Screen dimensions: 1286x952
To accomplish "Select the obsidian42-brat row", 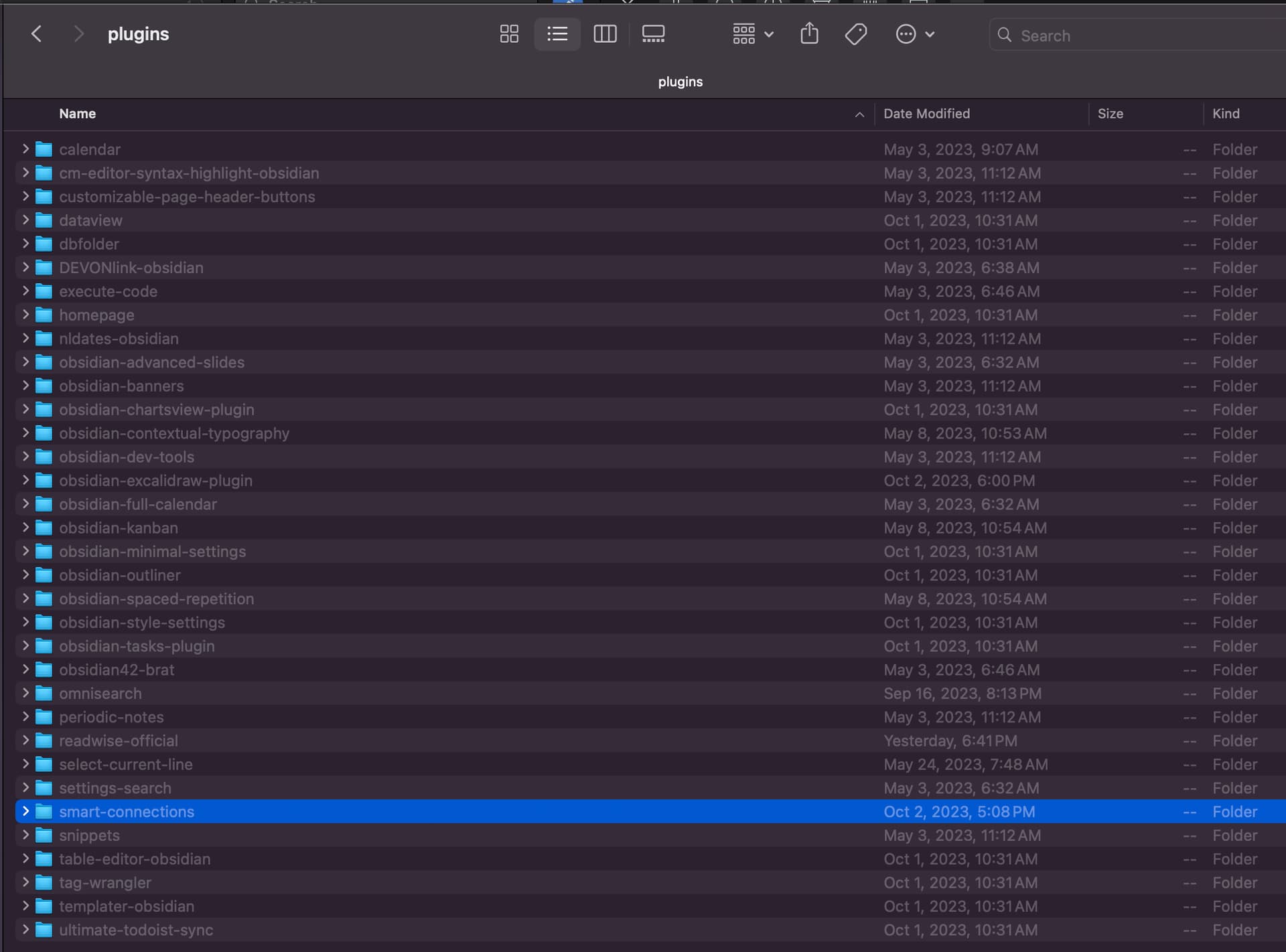I will (x=650, y=669).
